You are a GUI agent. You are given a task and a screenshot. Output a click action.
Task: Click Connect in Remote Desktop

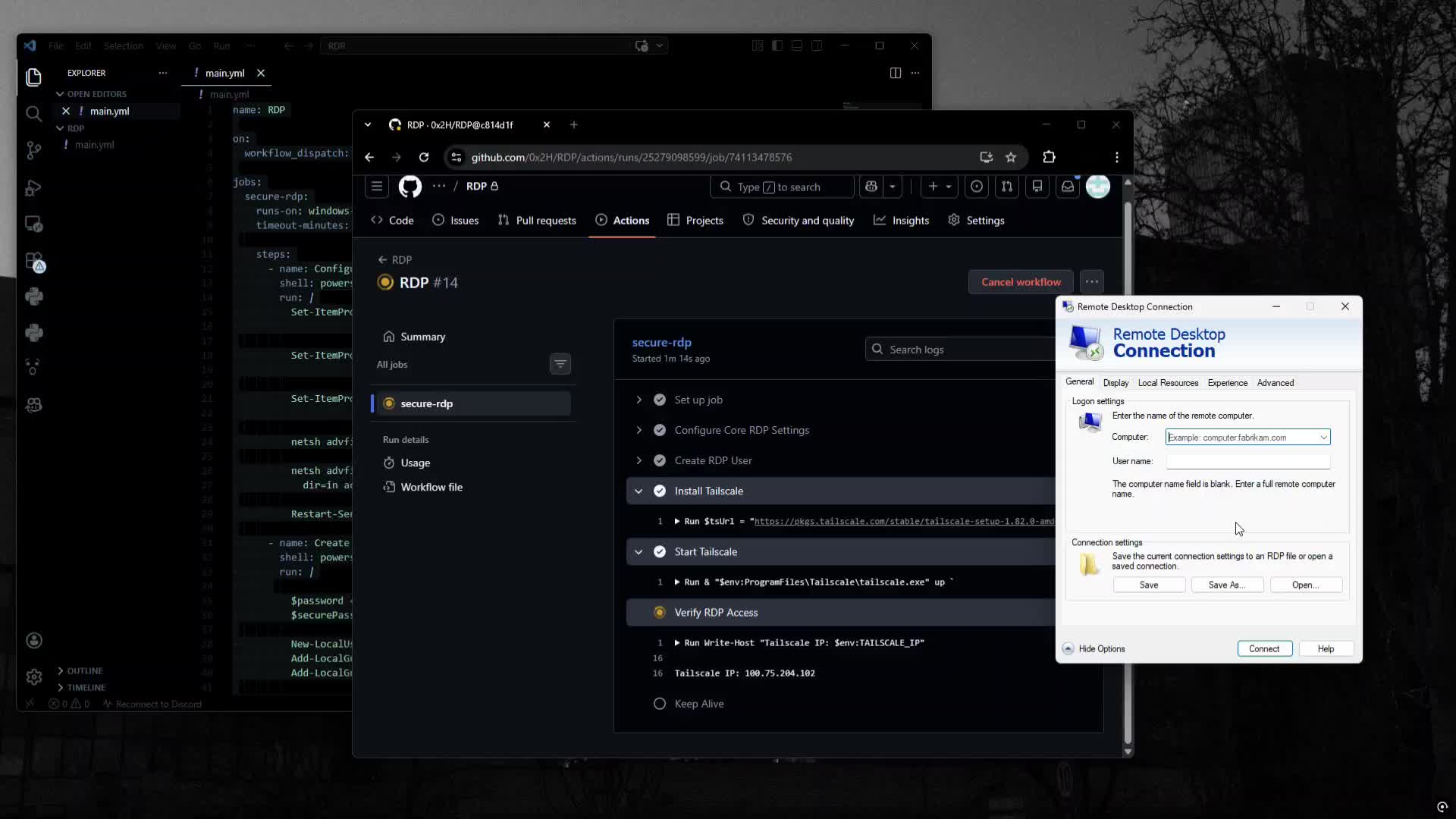coord(1264,649)
